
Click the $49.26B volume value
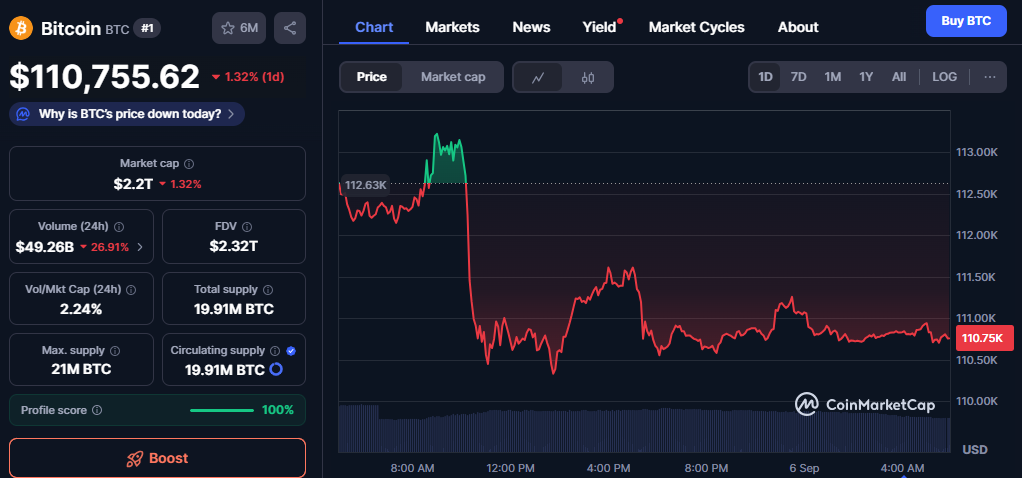point(44,247)
